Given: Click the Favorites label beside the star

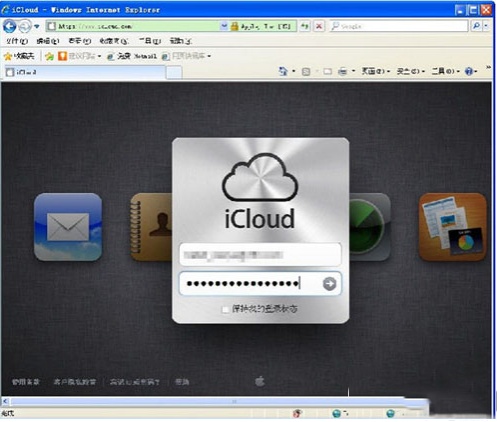Looking at the screenshot, I should [x=24, y=56].
